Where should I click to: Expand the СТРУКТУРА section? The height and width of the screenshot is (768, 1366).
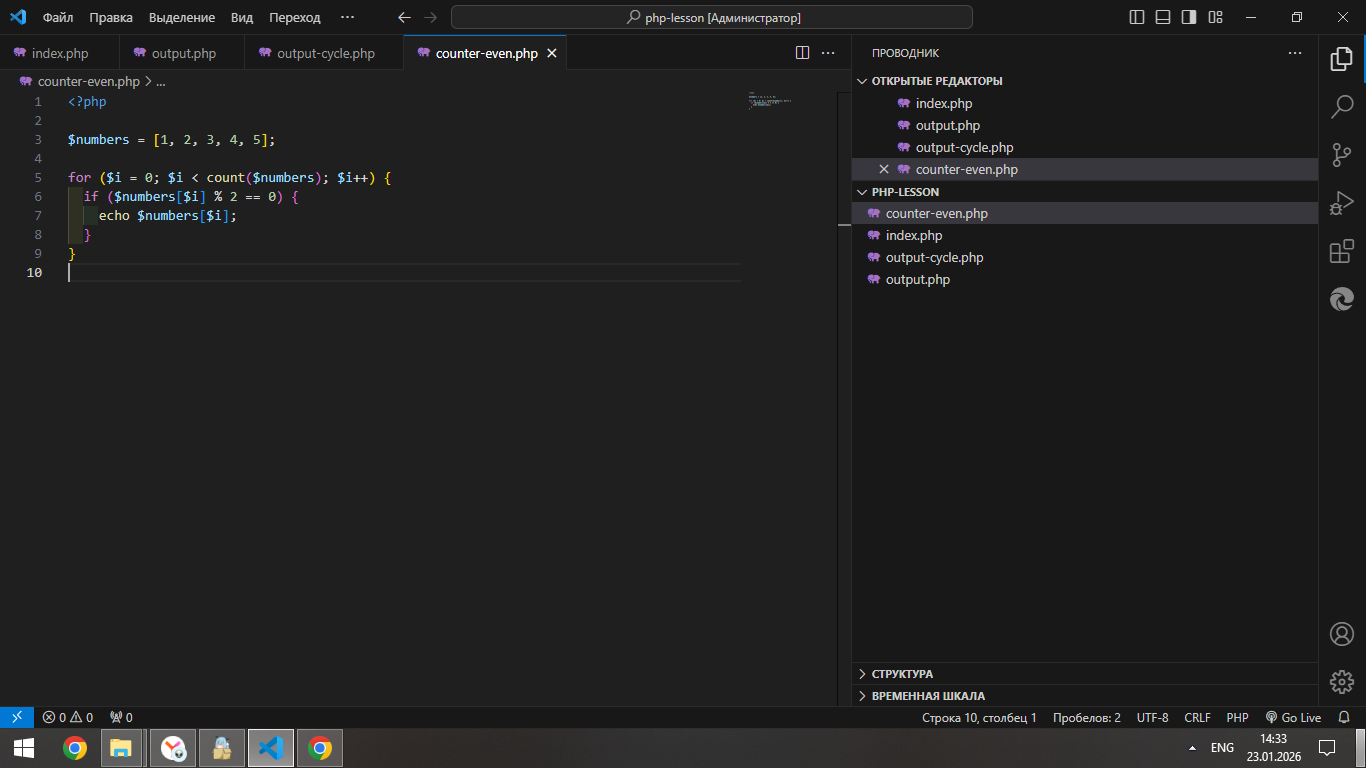(902, 674)
